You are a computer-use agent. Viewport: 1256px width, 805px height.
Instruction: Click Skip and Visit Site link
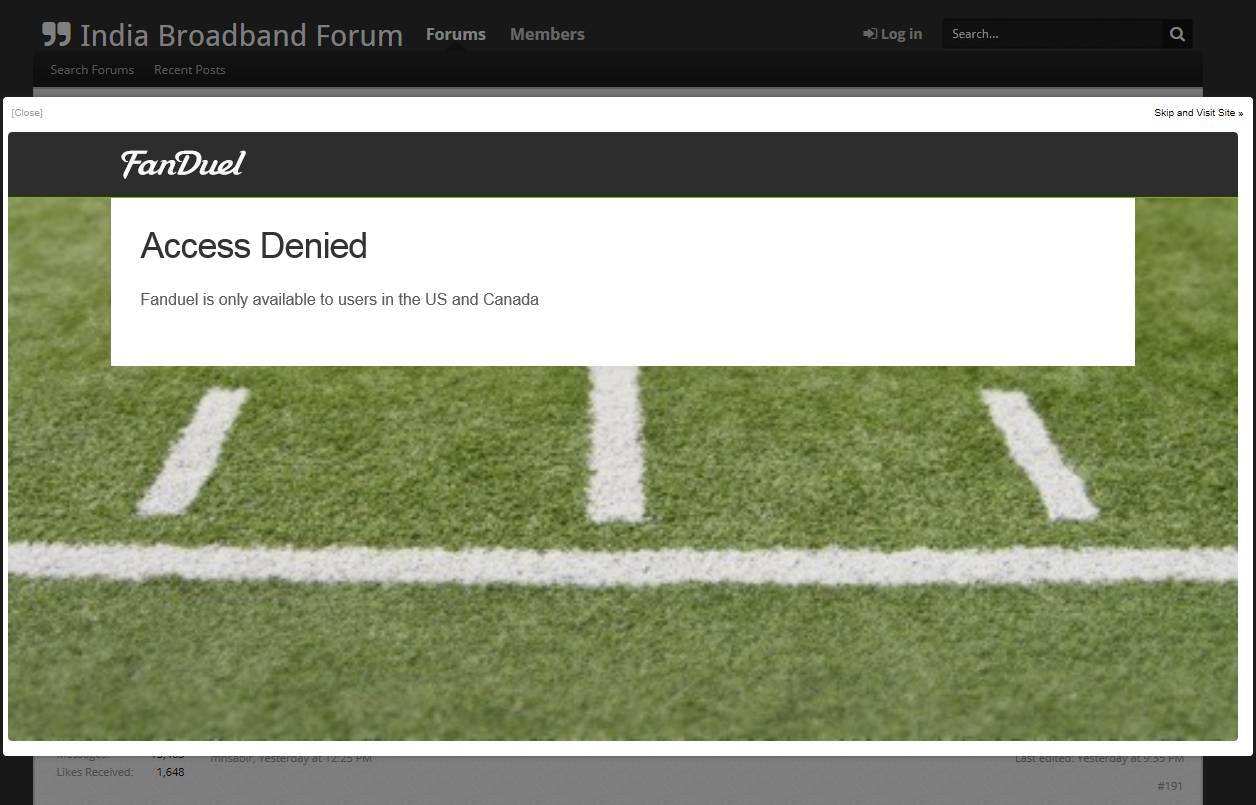(x=1198, y=113)
